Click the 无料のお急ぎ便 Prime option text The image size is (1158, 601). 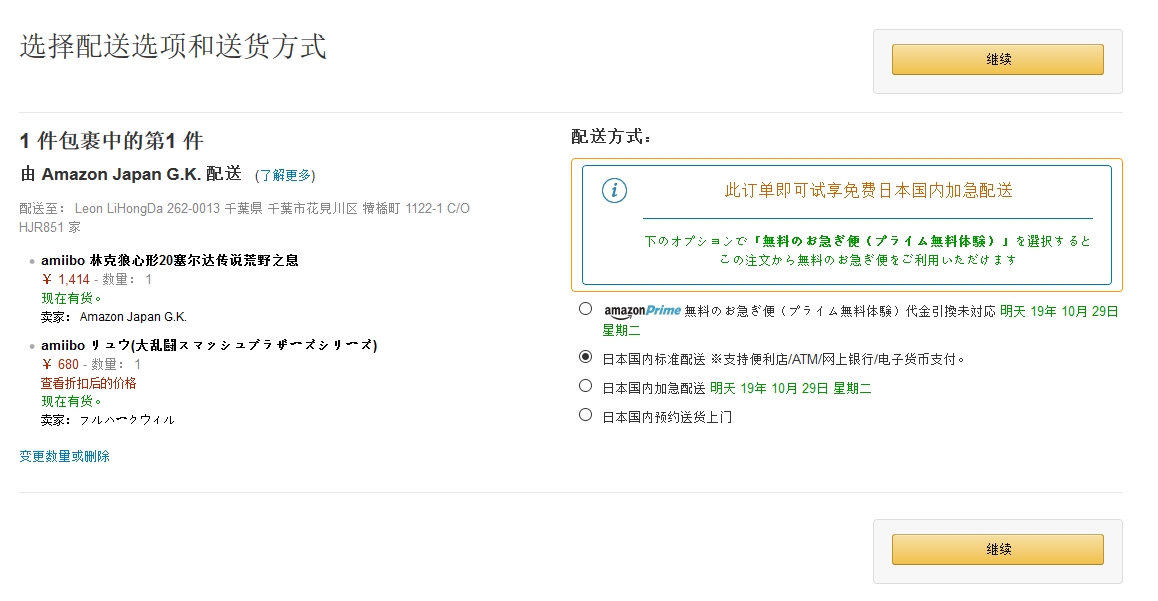click(840, 311)
